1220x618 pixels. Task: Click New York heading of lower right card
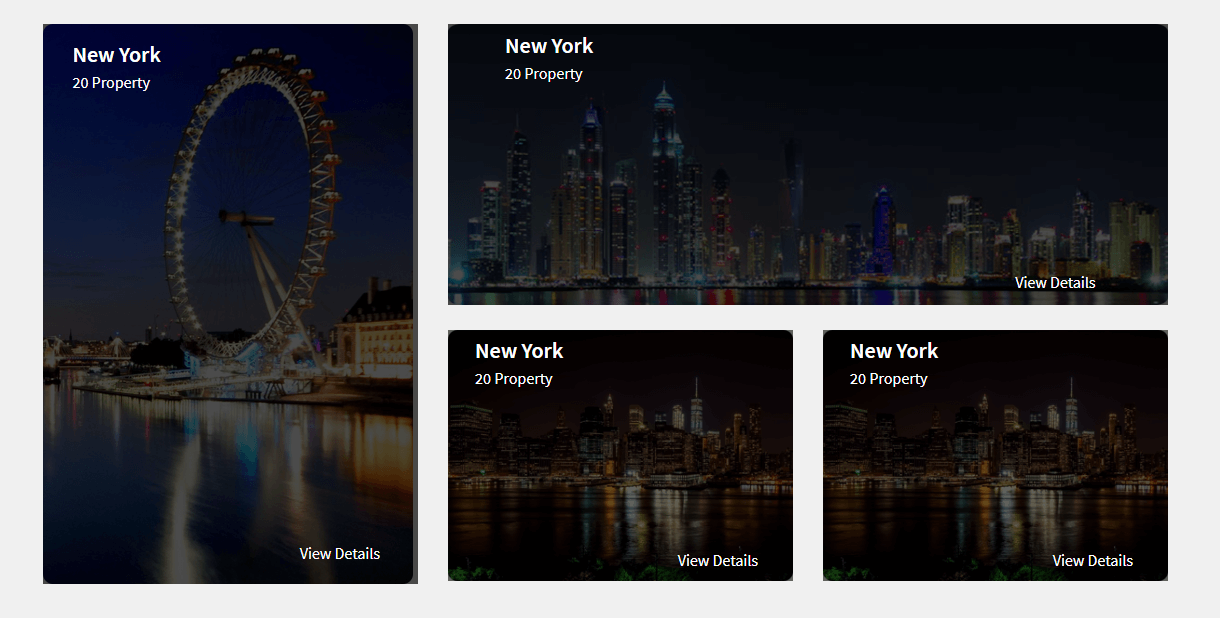pyautogui.click(x=894, y=351)
